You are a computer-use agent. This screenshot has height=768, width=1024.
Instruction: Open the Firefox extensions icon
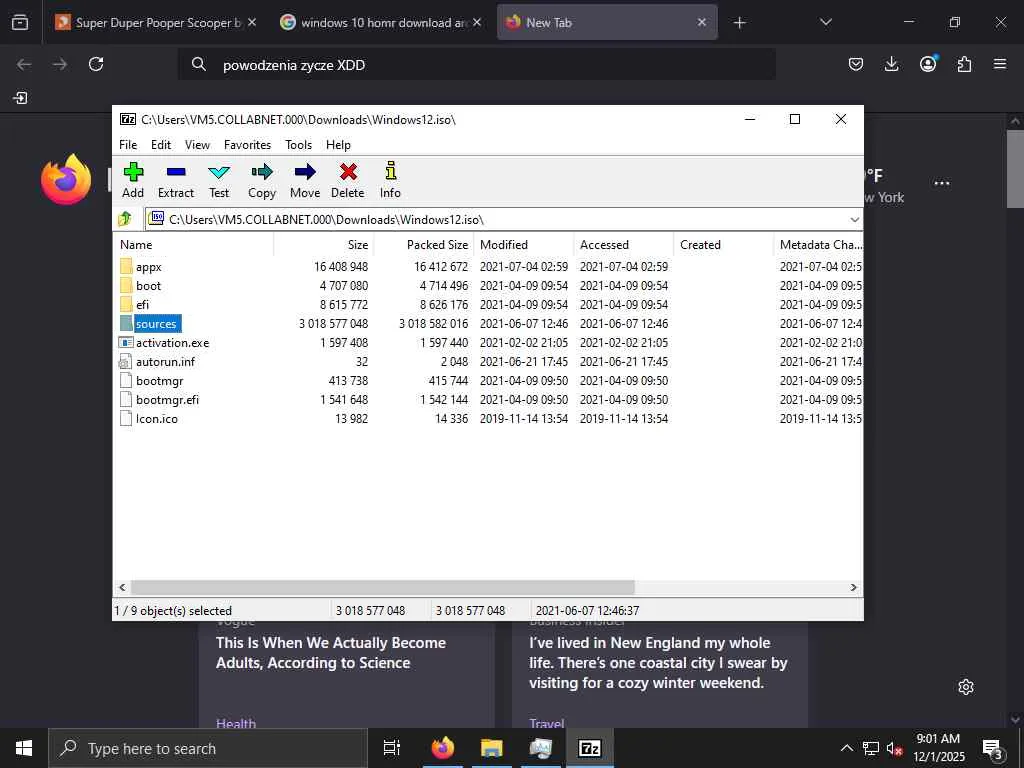[964, 64]
